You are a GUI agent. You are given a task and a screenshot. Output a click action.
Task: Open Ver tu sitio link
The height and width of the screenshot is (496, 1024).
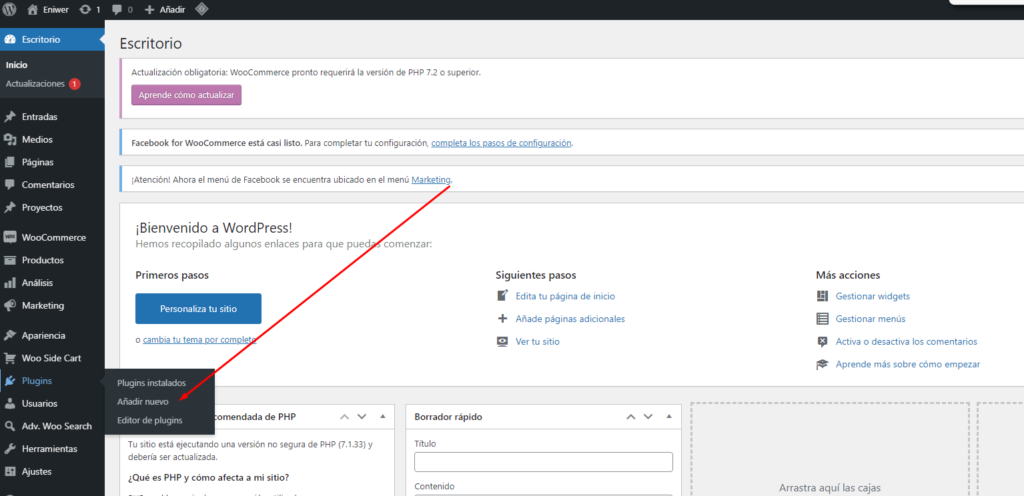[537, 341]
